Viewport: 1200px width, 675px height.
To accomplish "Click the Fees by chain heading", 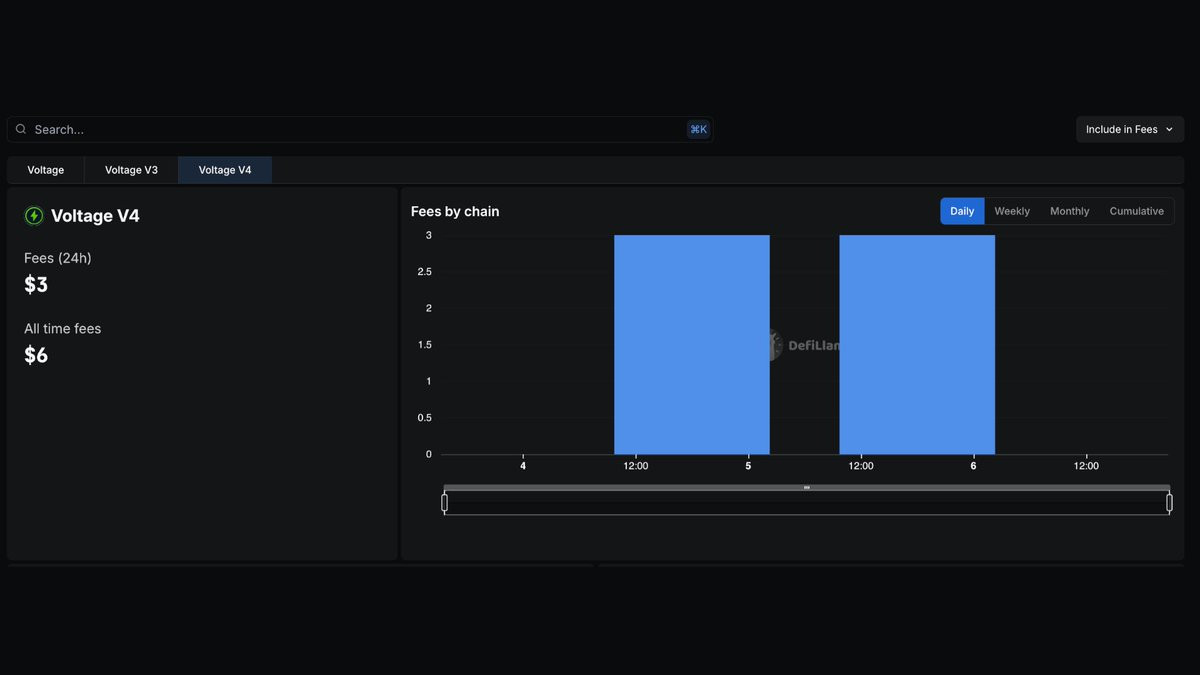I will pos(455,211).
